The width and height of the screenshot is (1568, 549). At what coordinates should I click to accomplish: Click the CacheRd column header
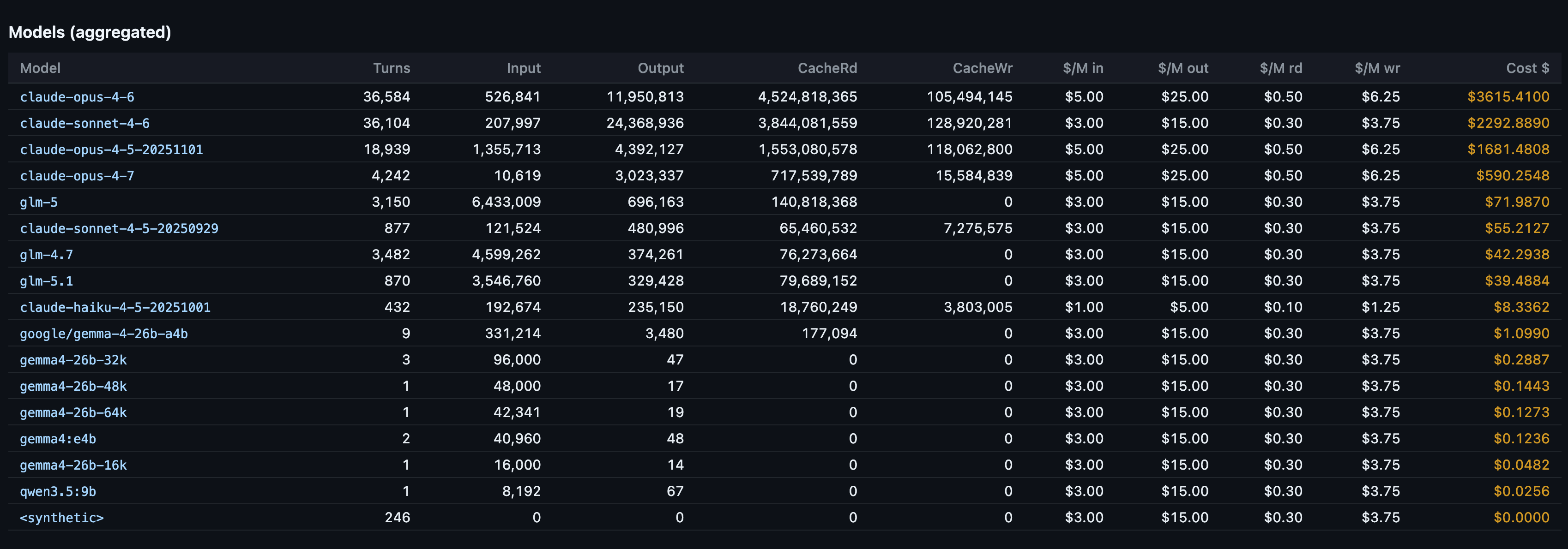(x=827, y=68)
